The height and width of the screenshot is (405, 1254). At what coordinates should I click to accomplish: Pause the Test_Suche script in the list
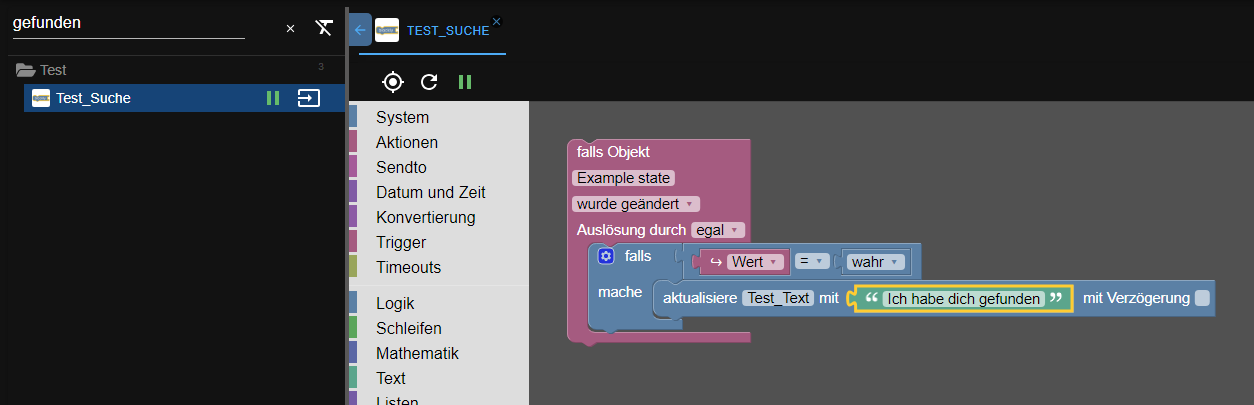pyautogui.click(x=273, y=98)
